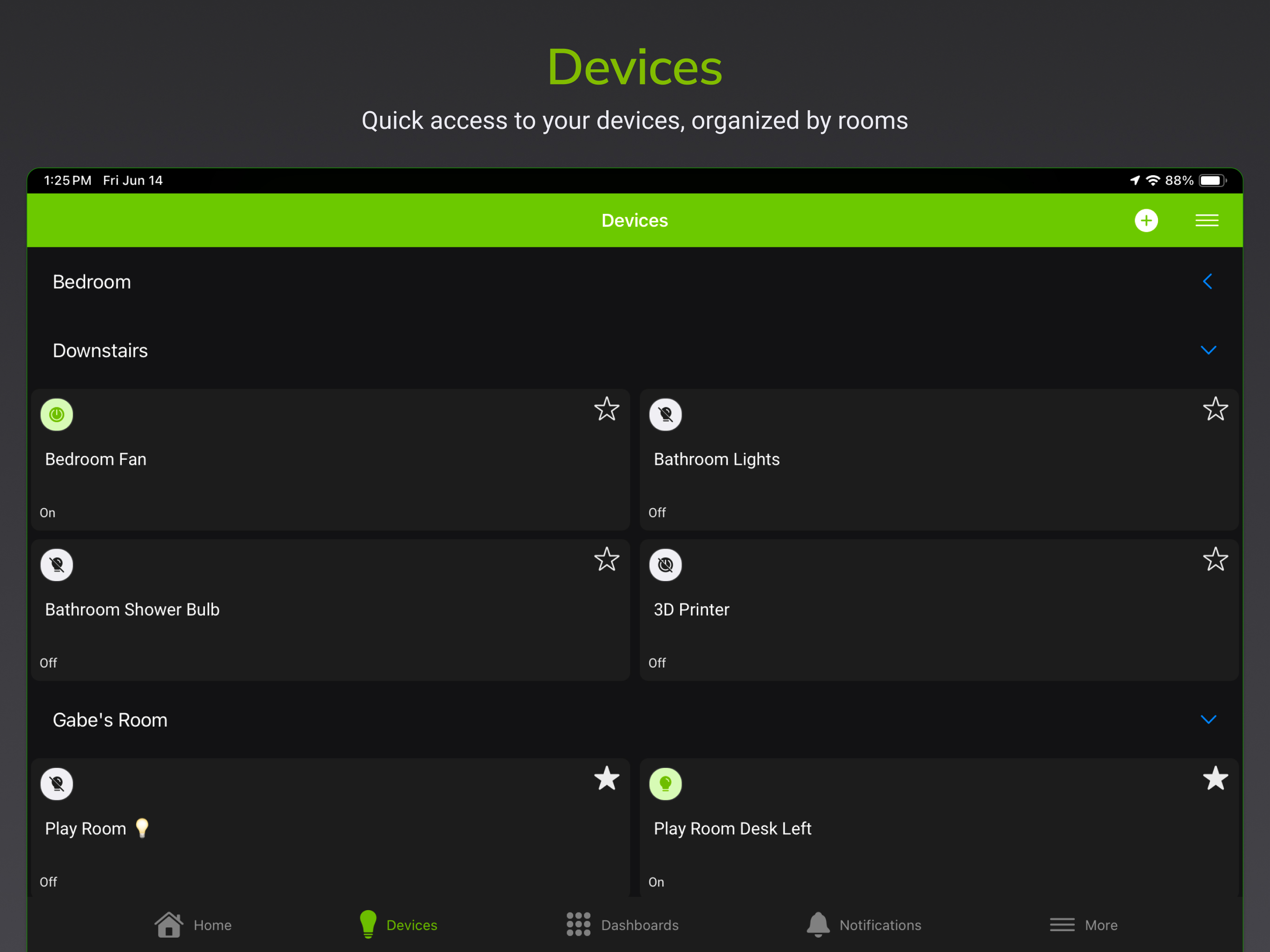The width and height of the screenshot is (1270, 952).
Task: Unfavorite Play Room Desk Left star
Action: pos(1216,779)
